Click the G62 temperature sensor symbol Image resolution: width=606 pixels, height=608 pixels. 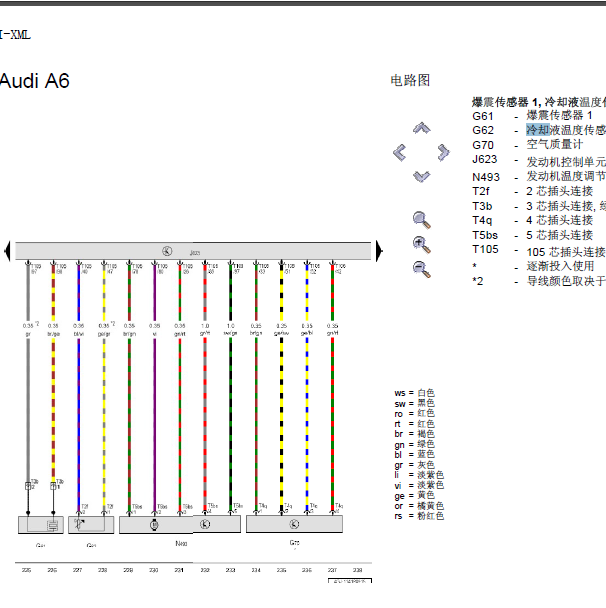pyautogui.click(x=79, y=523)
